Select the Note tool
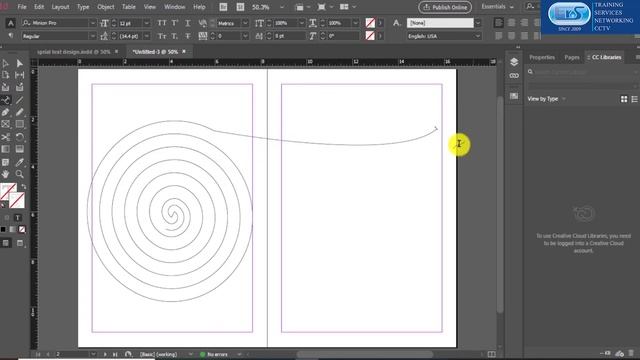 tap(5, 162)
